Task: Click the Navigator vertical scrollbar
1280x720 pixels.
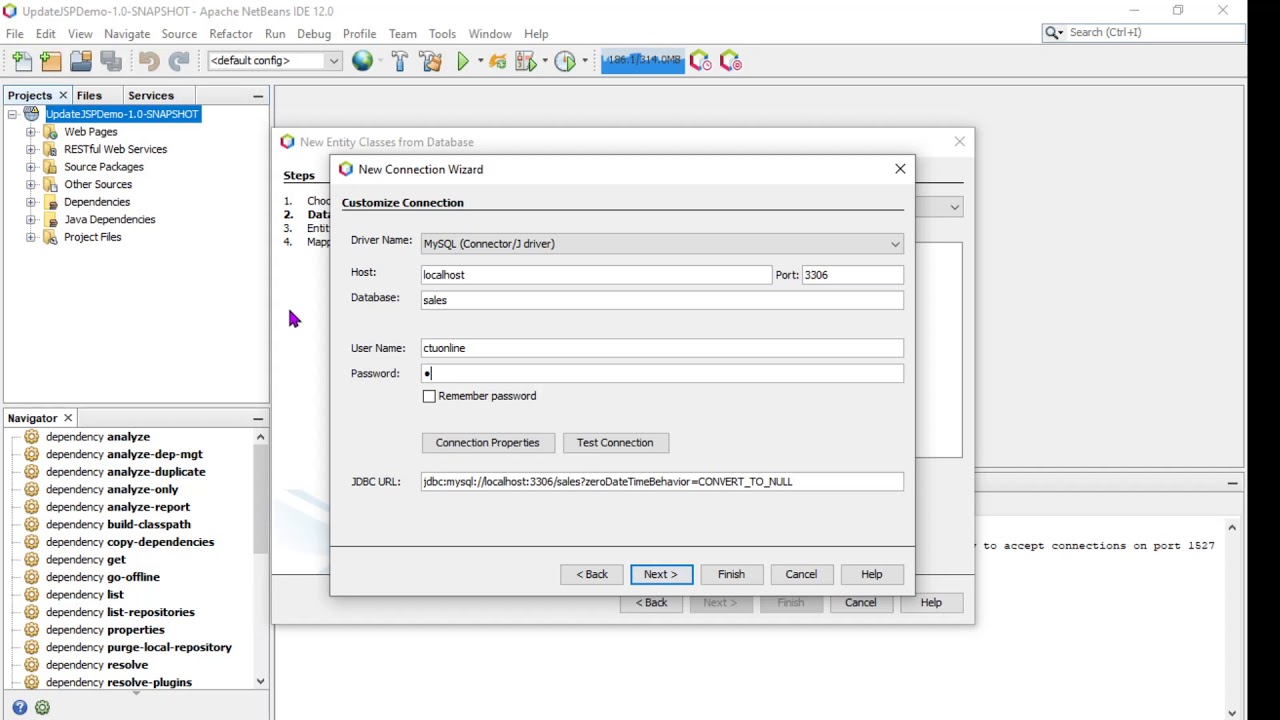Action: pyautogui.click(x=260, y=500)
